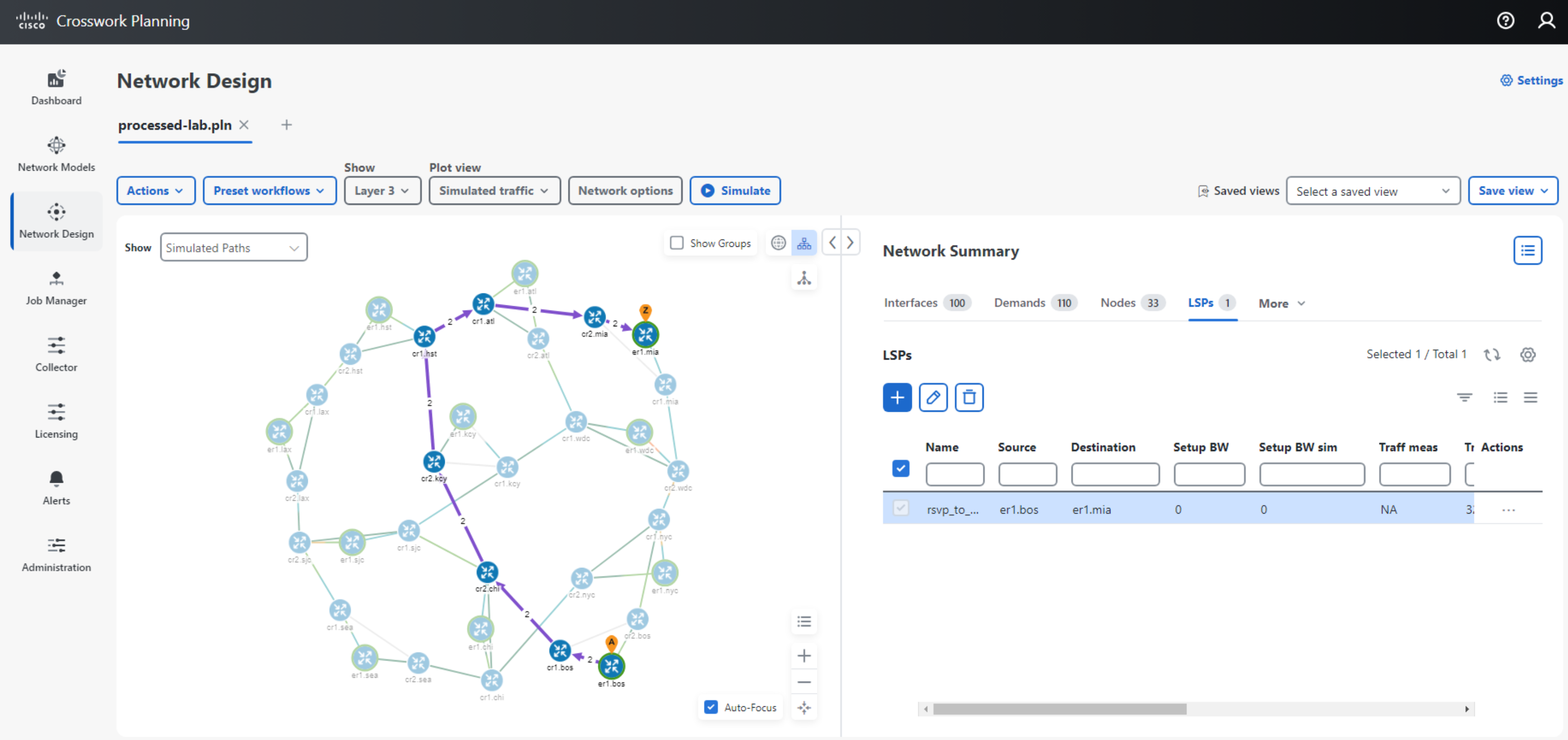Zoom out on the network plot

(x=804, y=682)
